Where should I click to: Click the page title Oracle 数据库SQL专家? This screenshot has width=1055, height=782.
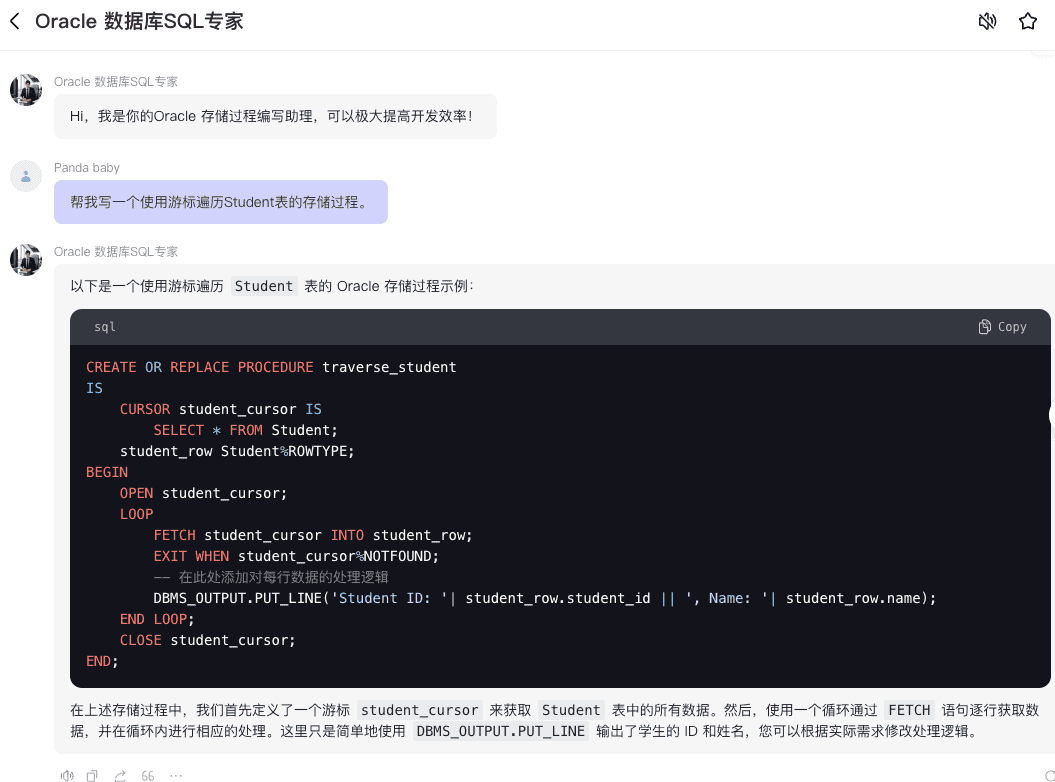pos(139,21)
